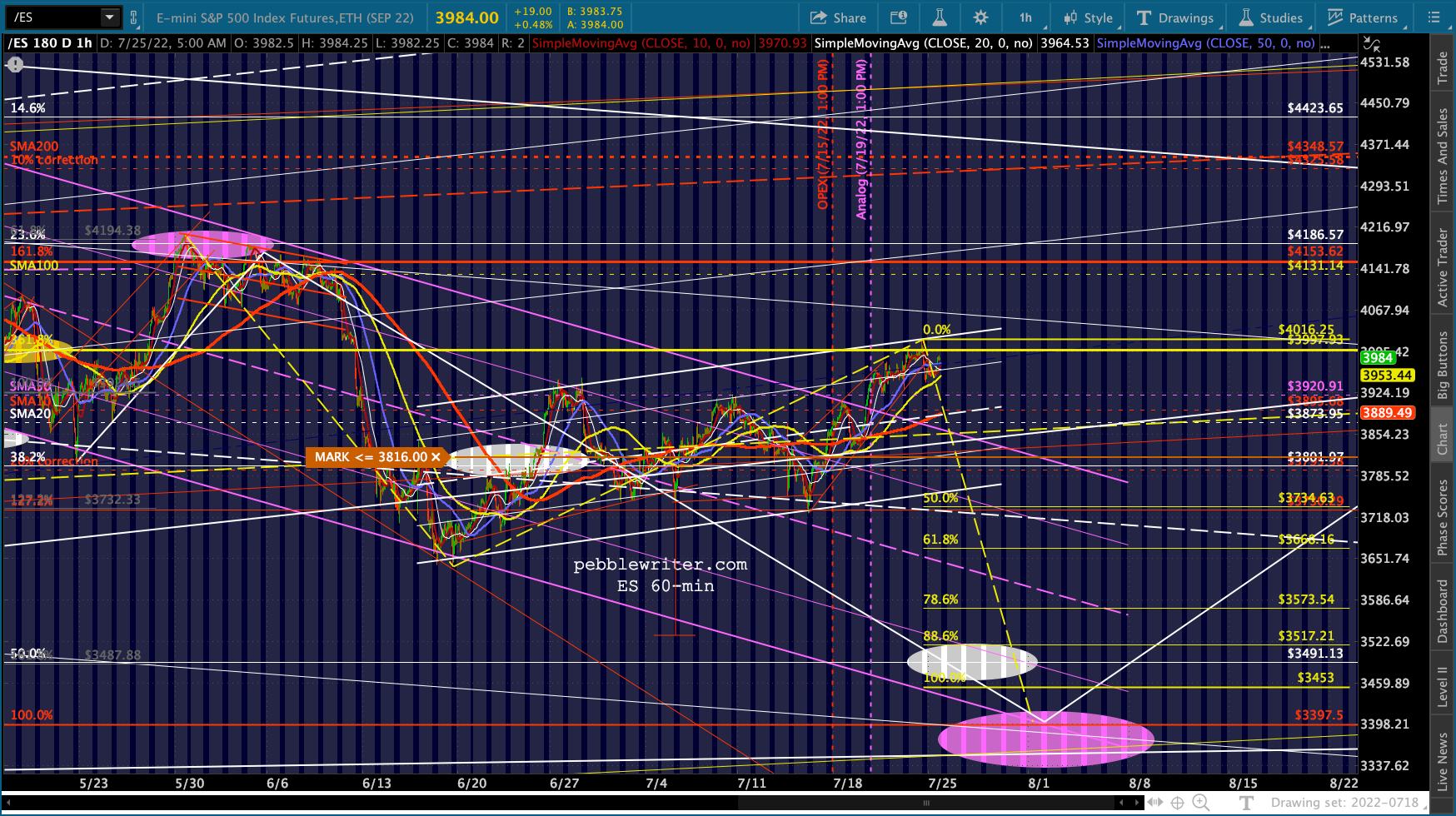Click the symbol link chain icon

click(x=133, y=17)
